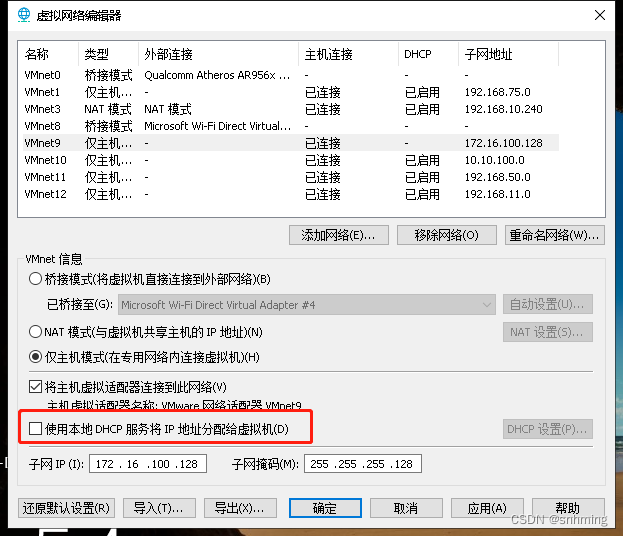The width and height of the screenshot is (623, 536).
Task: Choose the Host-only mode radio button
Action: [36, 357]
